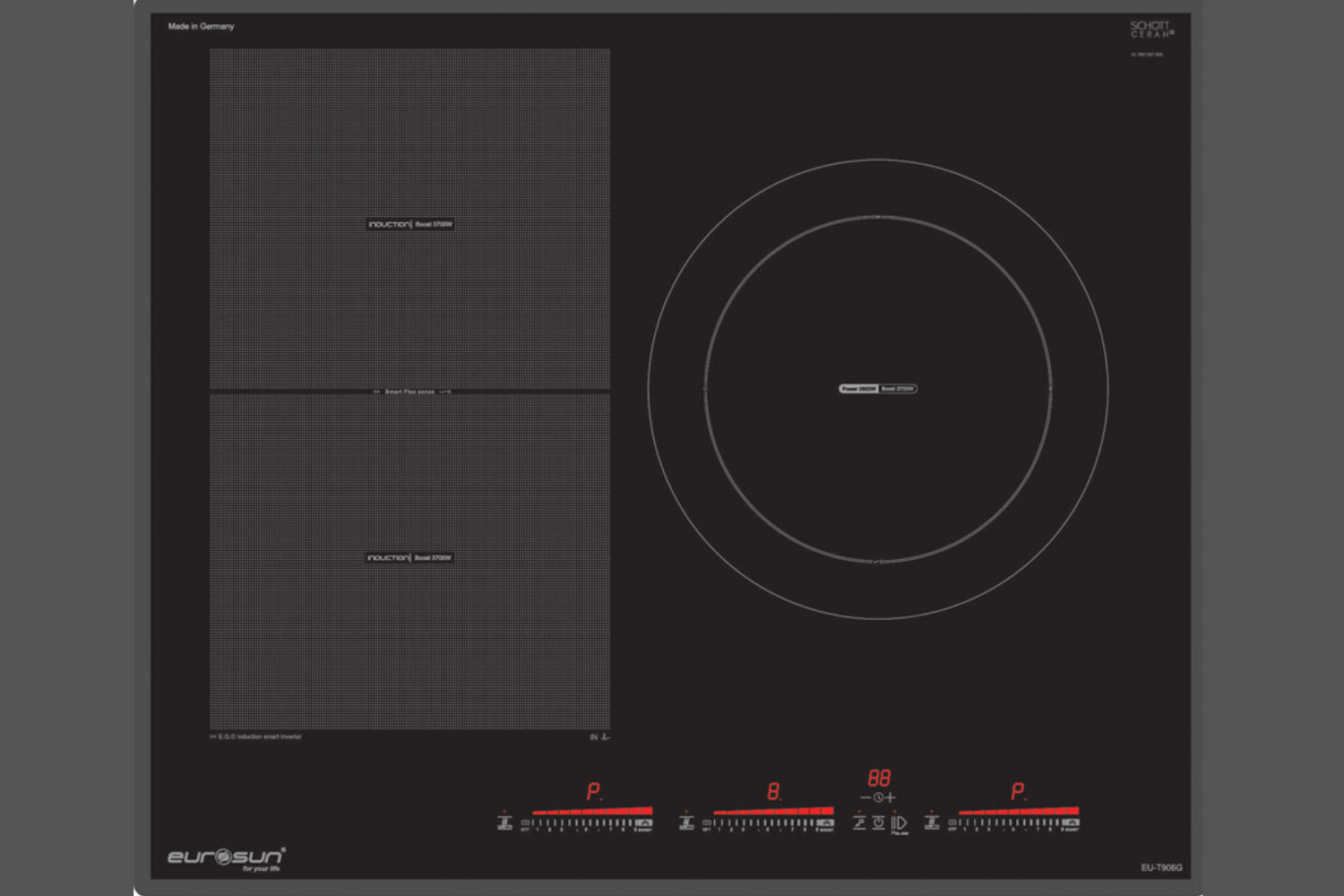Tap Boost icon on the rightmost slider
The image size is (1344, 896).
[x=1071, y=823]
